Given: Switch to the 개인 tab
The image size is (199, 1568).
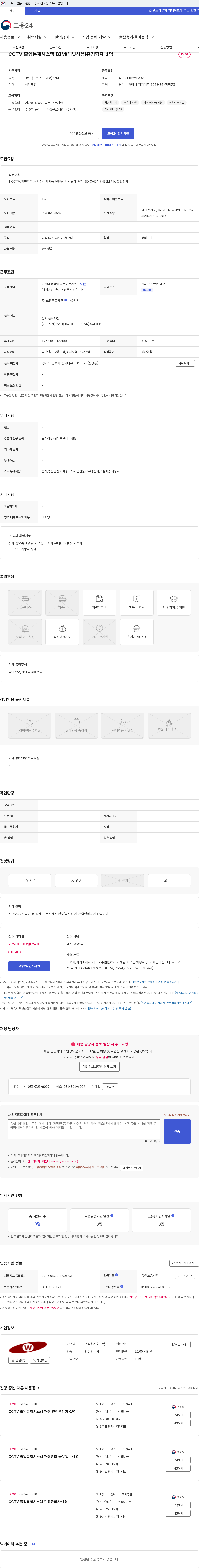Looking at the screenshot, I should point(12,10).
